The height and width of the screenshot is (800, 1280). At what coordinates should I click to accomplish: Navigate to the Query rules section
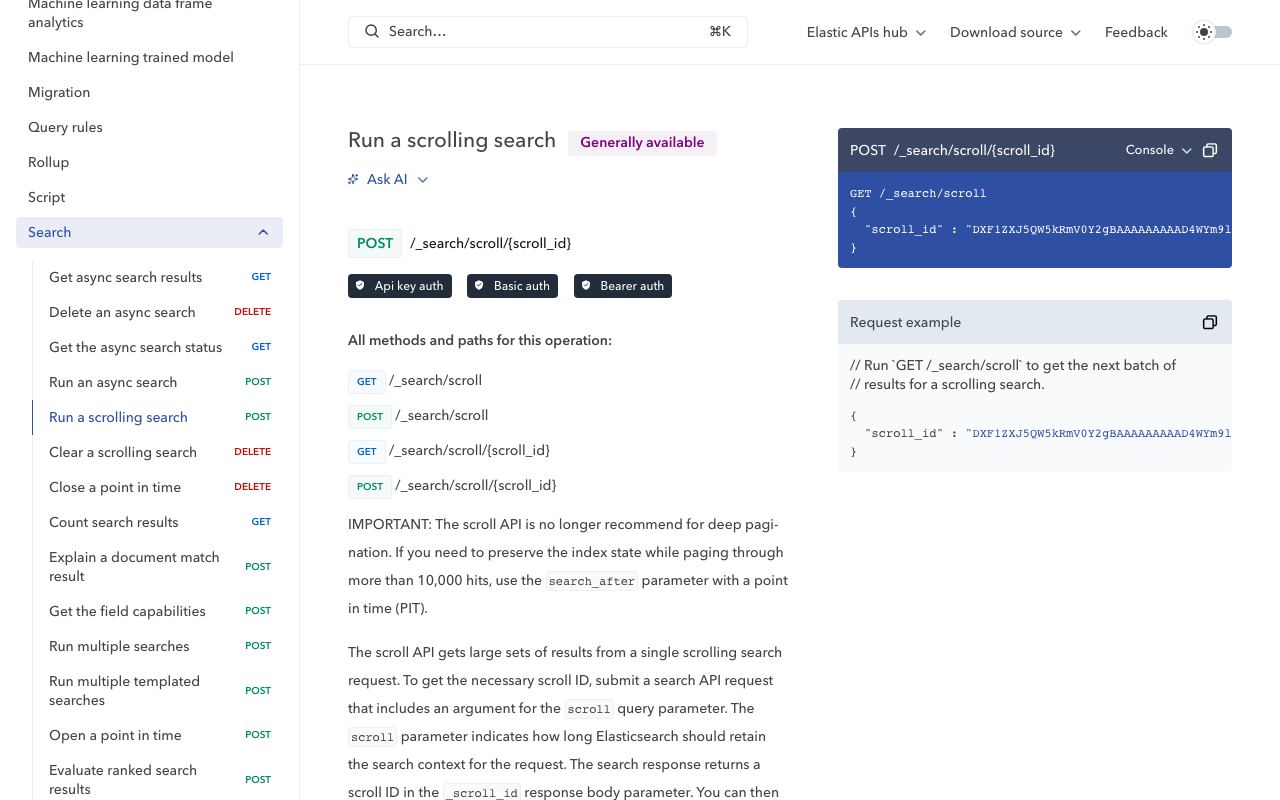pyautogui.click(x=65, y=127)
